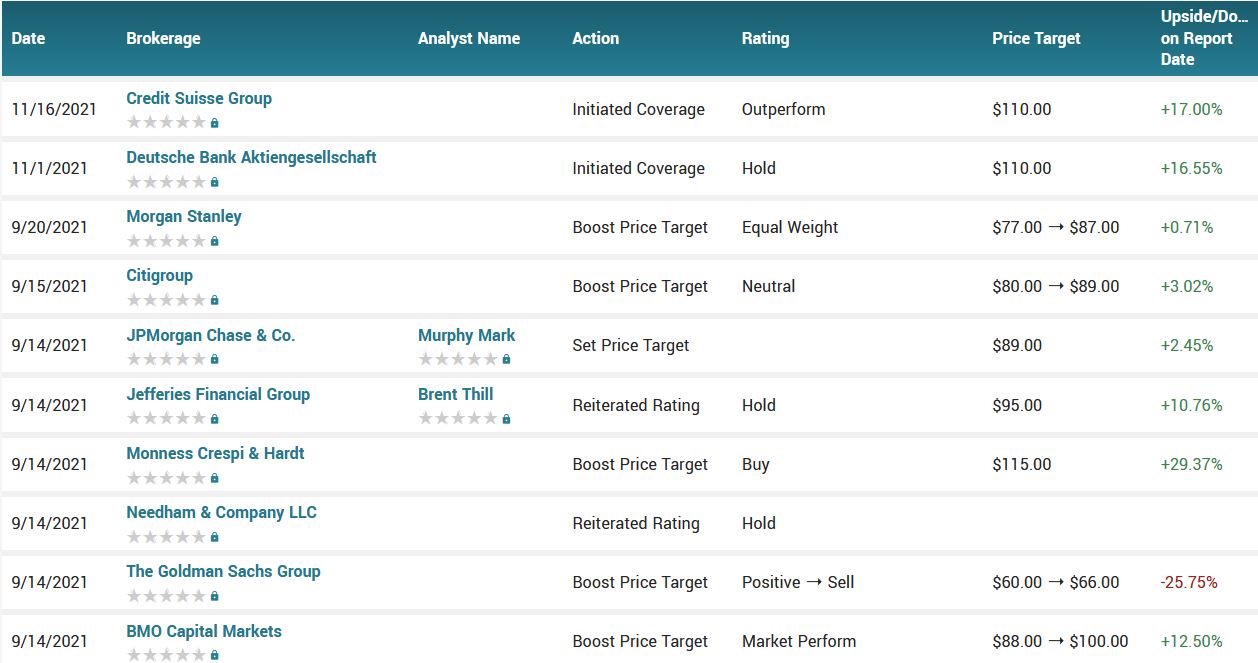Open Needham & Company LLC link
1258x663 pixels.
click(221, 512)
